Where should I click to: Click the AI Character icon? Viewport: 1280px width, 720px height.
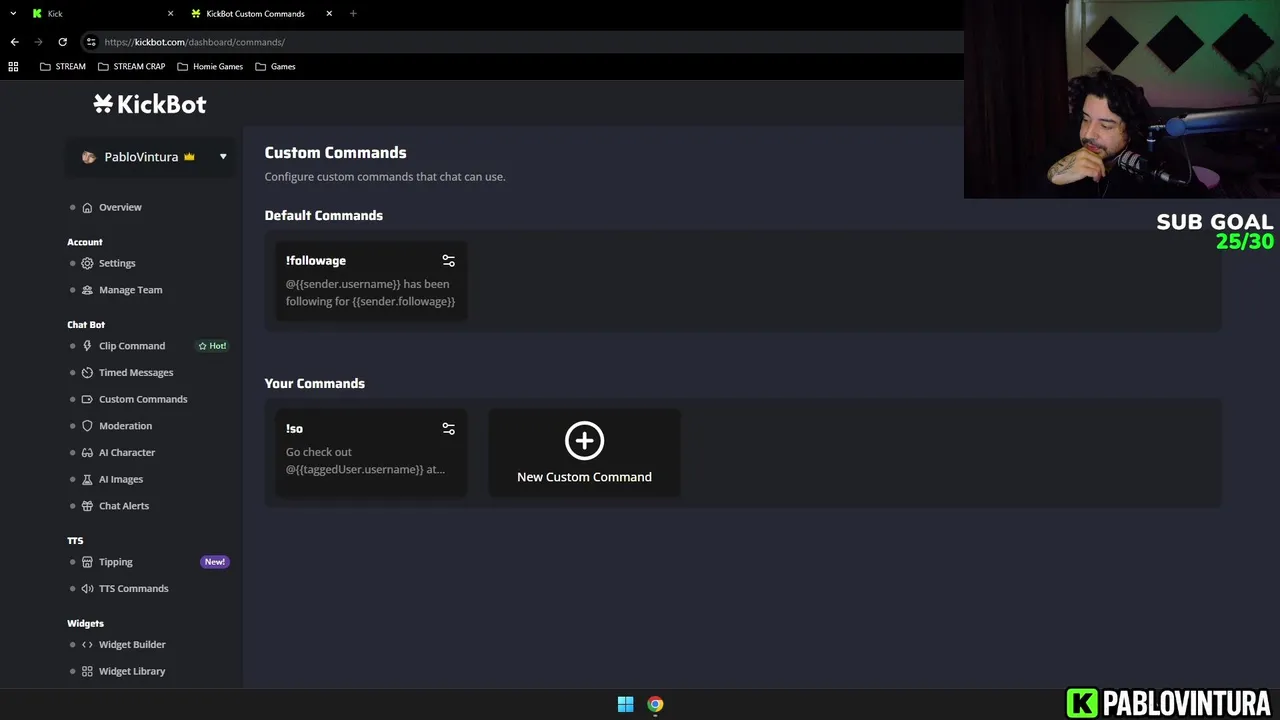coord(87,452)
